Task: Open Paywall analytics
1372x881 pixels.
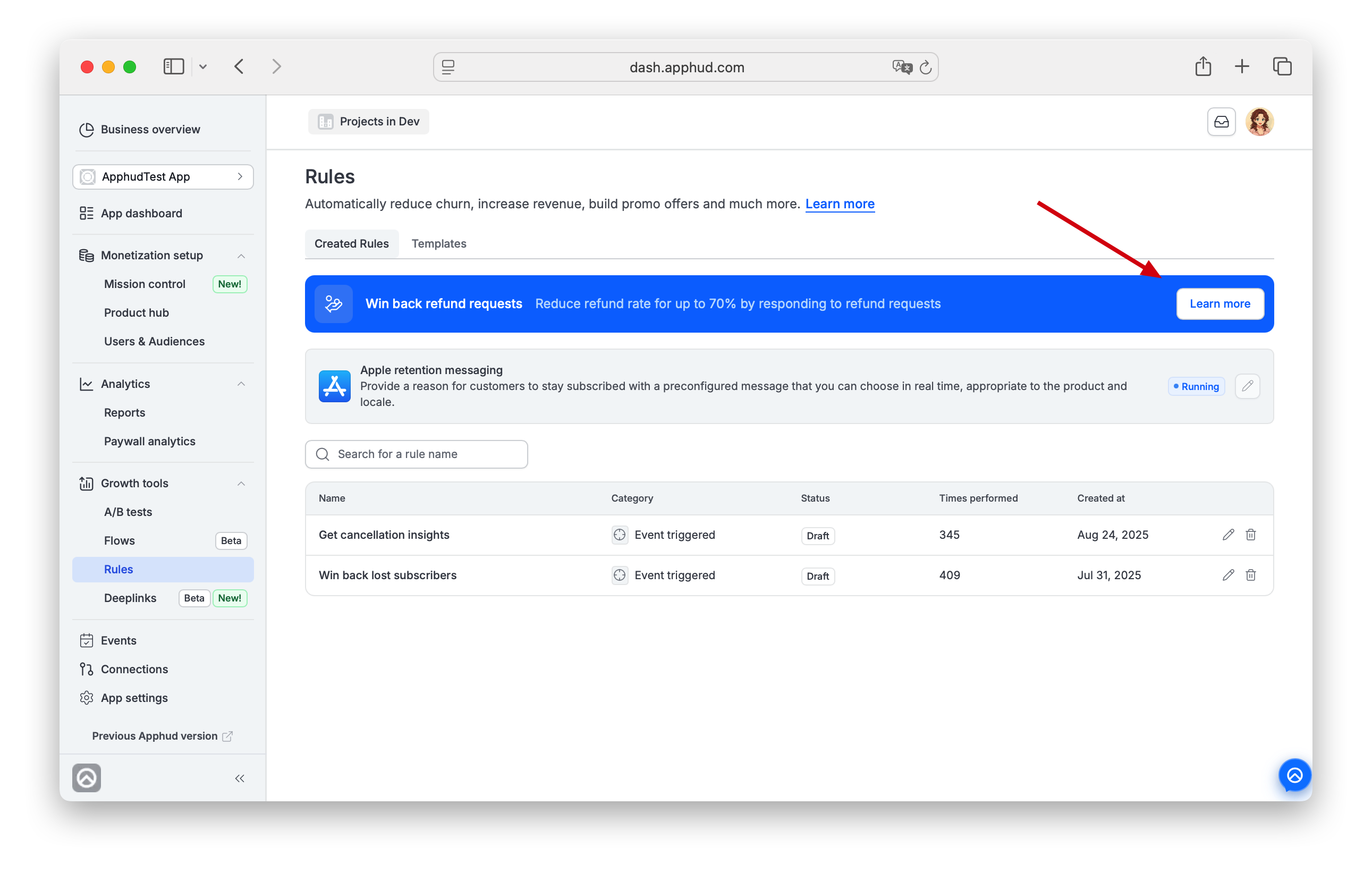Action: [150, 441]
